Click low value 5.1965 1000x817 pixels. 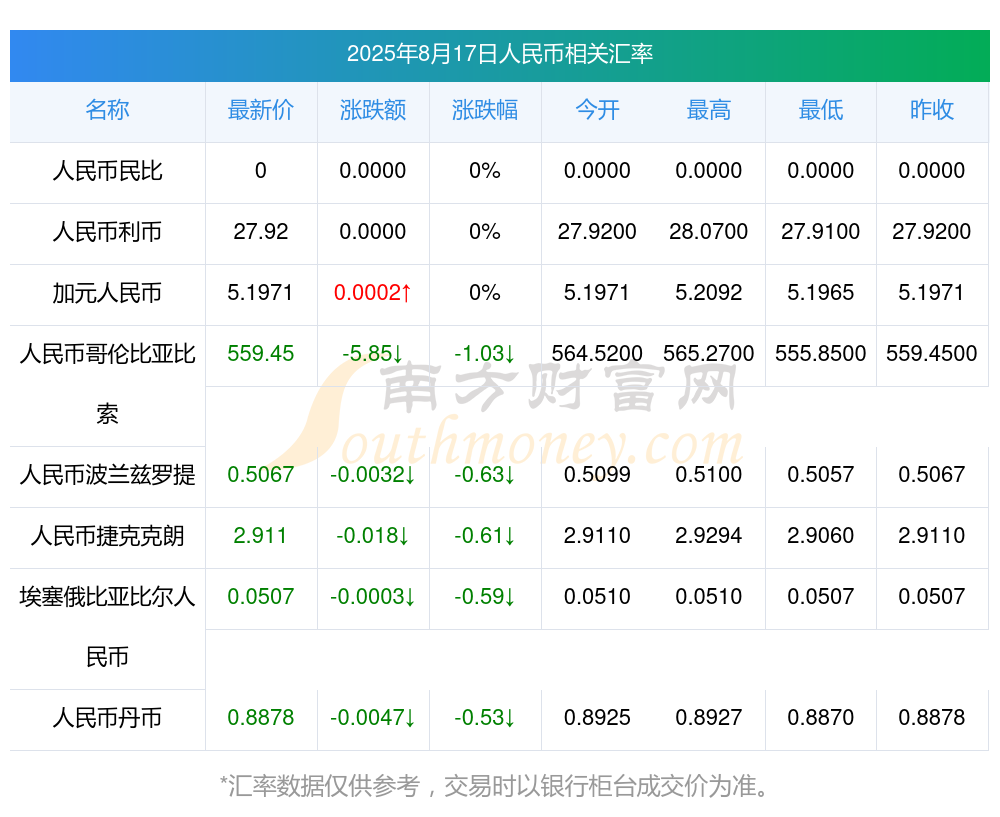tap(821, 293)
